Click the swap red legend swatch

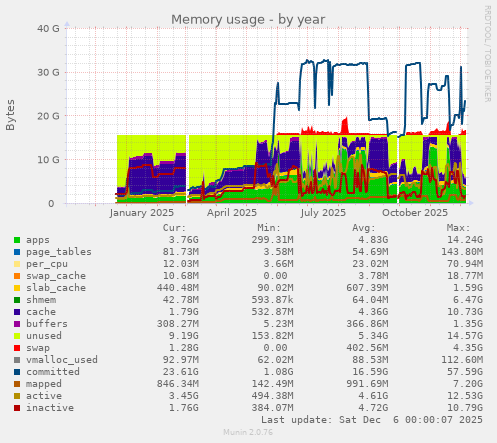point(17,348)
